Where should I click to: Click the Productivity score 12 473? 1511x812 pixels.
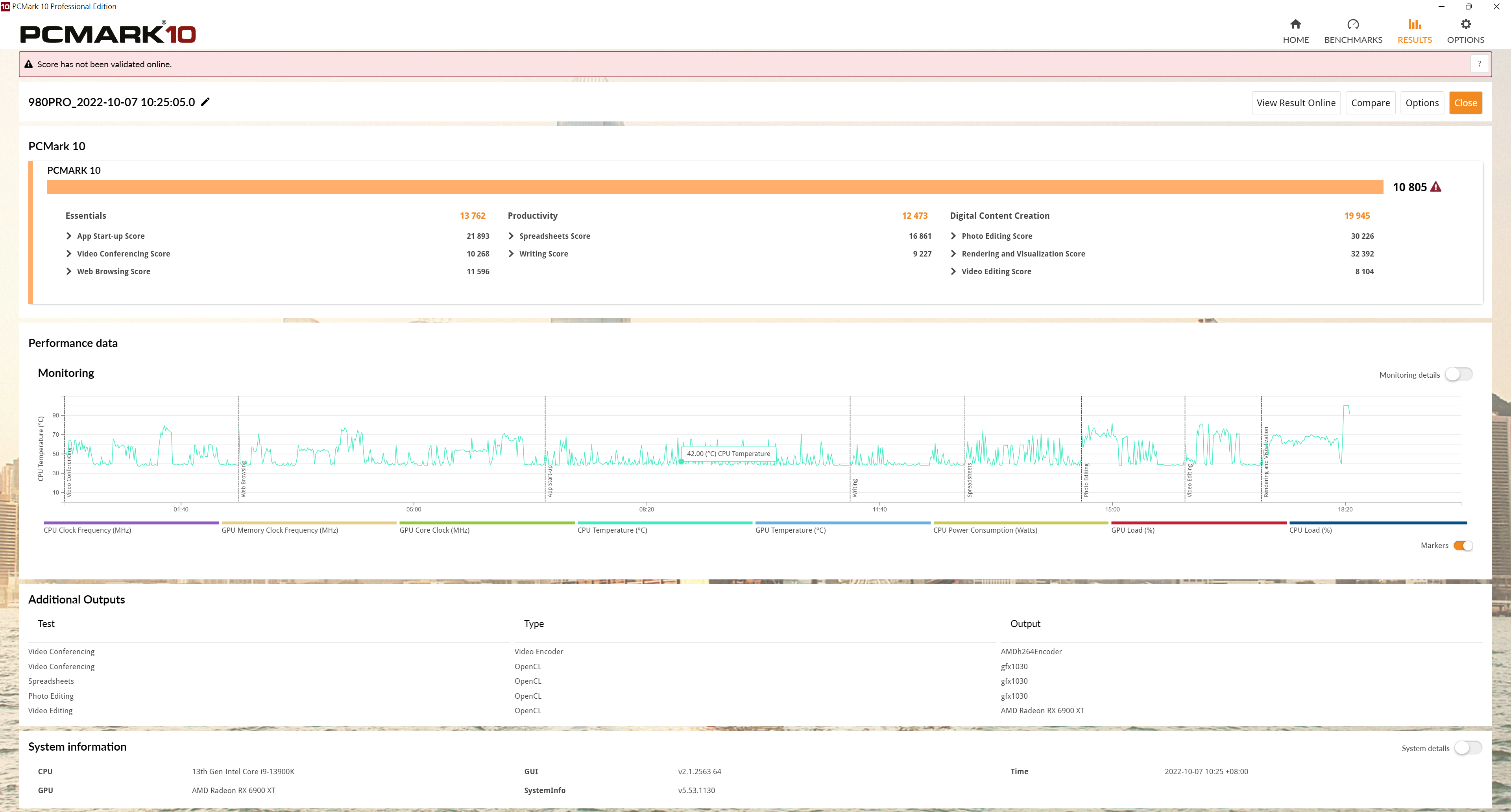tap(914, 216)
